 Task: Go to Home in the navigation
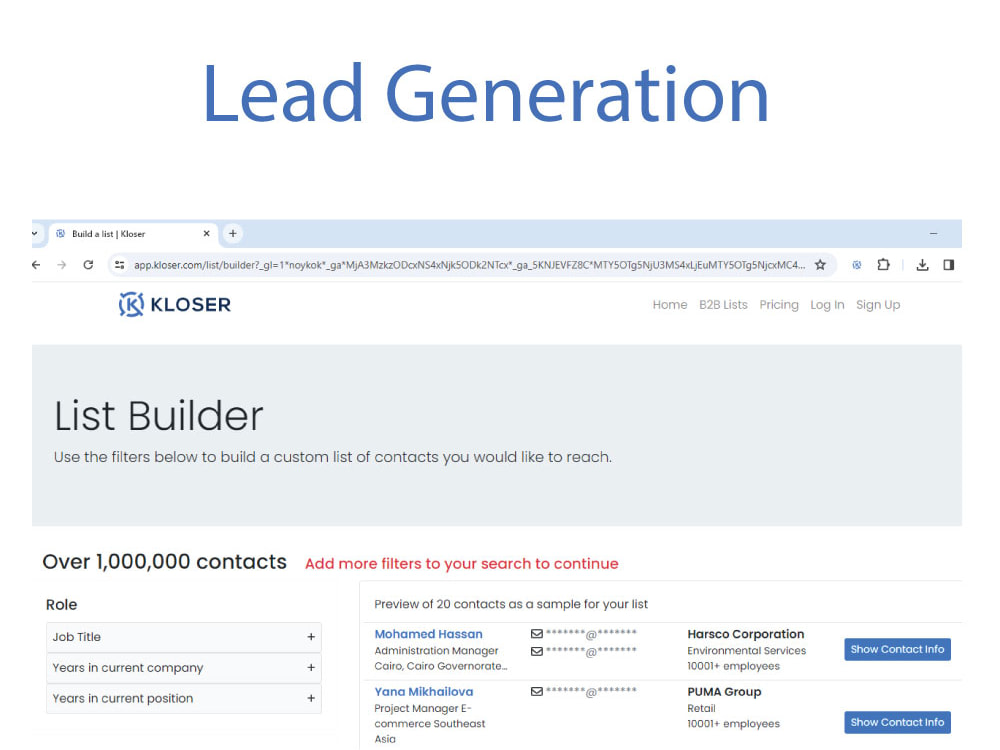pos(670,305)
